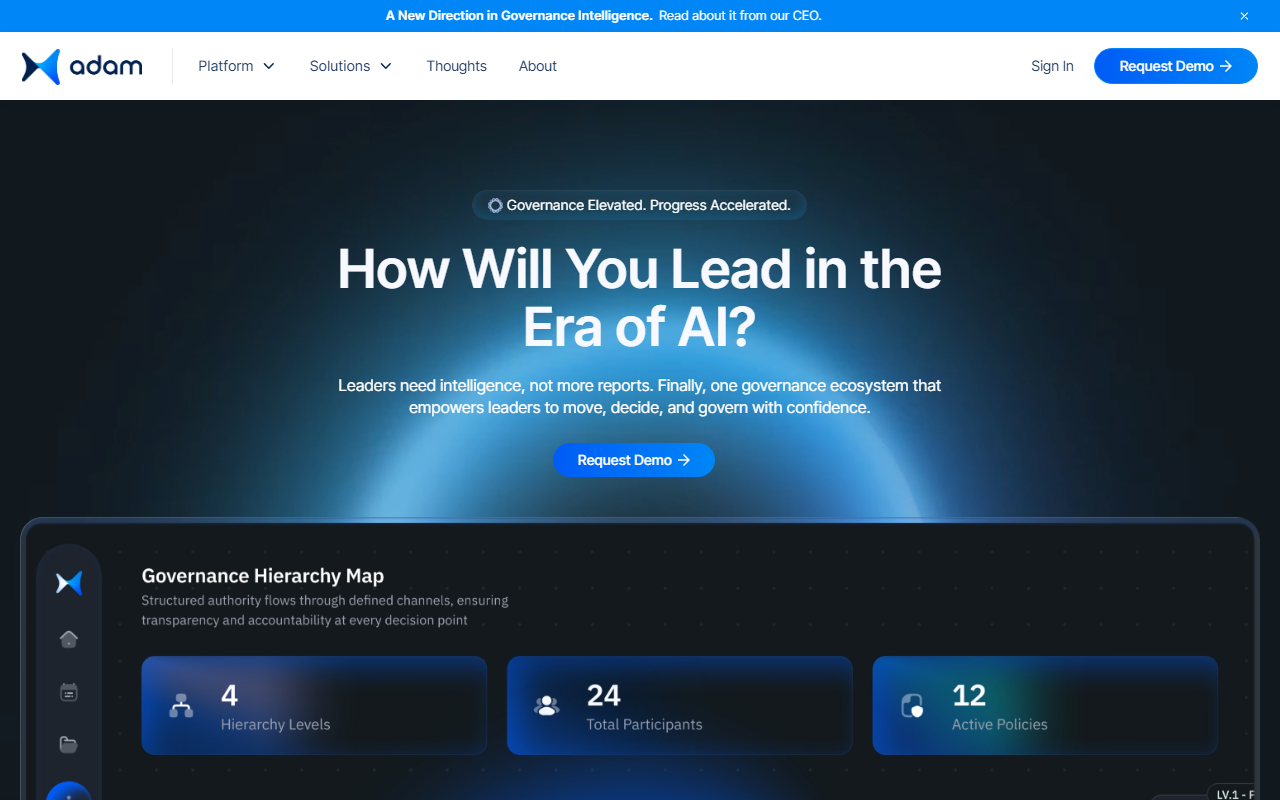Select the Total Participants card
The image size is (1280, 800).
coord(680,705)
